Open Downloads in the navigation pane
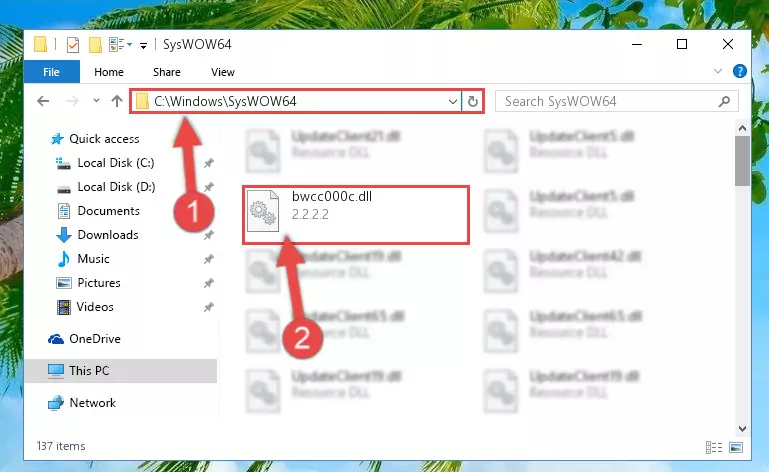Viewport: 769px width, 472px height. point(108,235)
